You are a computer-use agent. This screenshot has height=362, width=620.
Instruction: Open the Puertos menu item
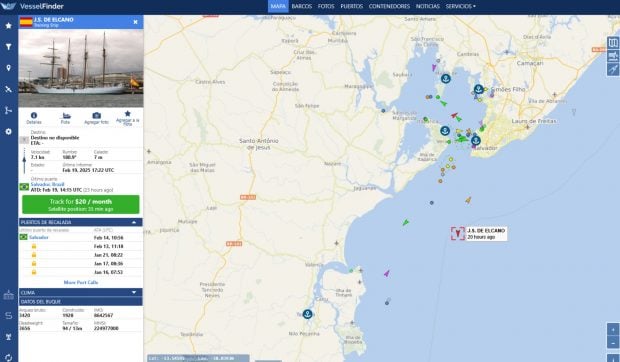point(352,6)
